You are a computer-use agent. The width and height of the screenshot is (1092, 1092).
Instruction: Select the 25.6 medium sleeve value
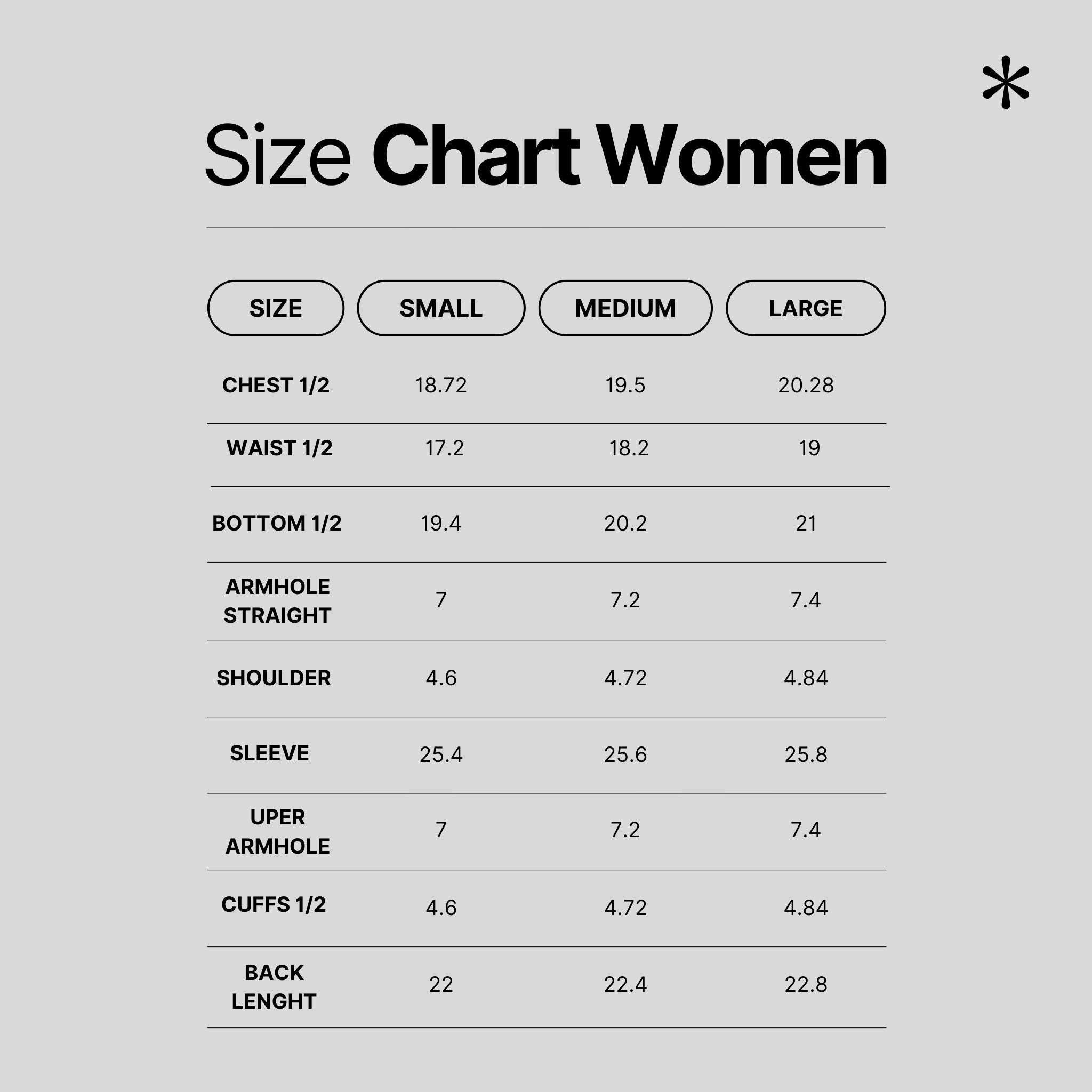(625, 754)
